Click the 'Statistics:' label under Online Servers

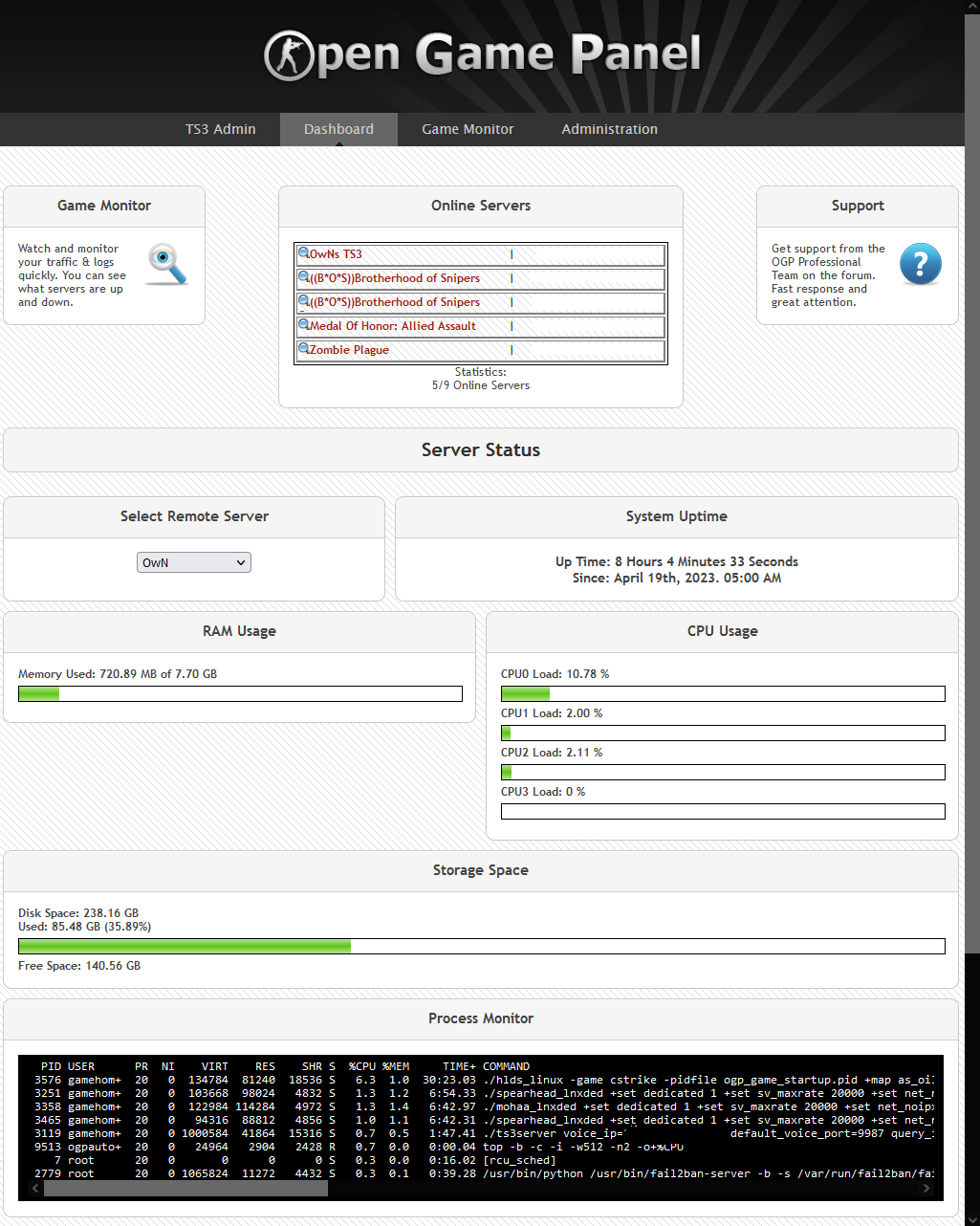pyautogui.click(x=481, y=372)
